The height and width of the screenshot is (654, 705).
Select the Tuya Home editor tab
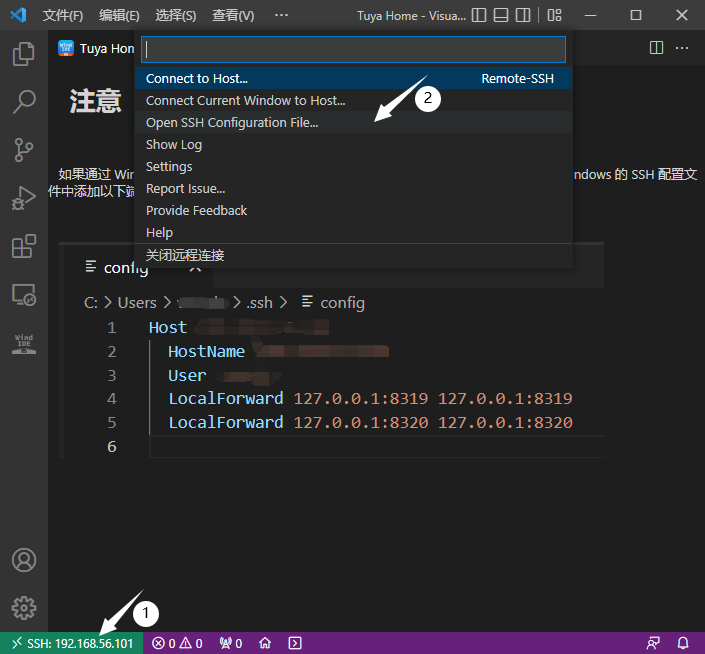[96, 48]
